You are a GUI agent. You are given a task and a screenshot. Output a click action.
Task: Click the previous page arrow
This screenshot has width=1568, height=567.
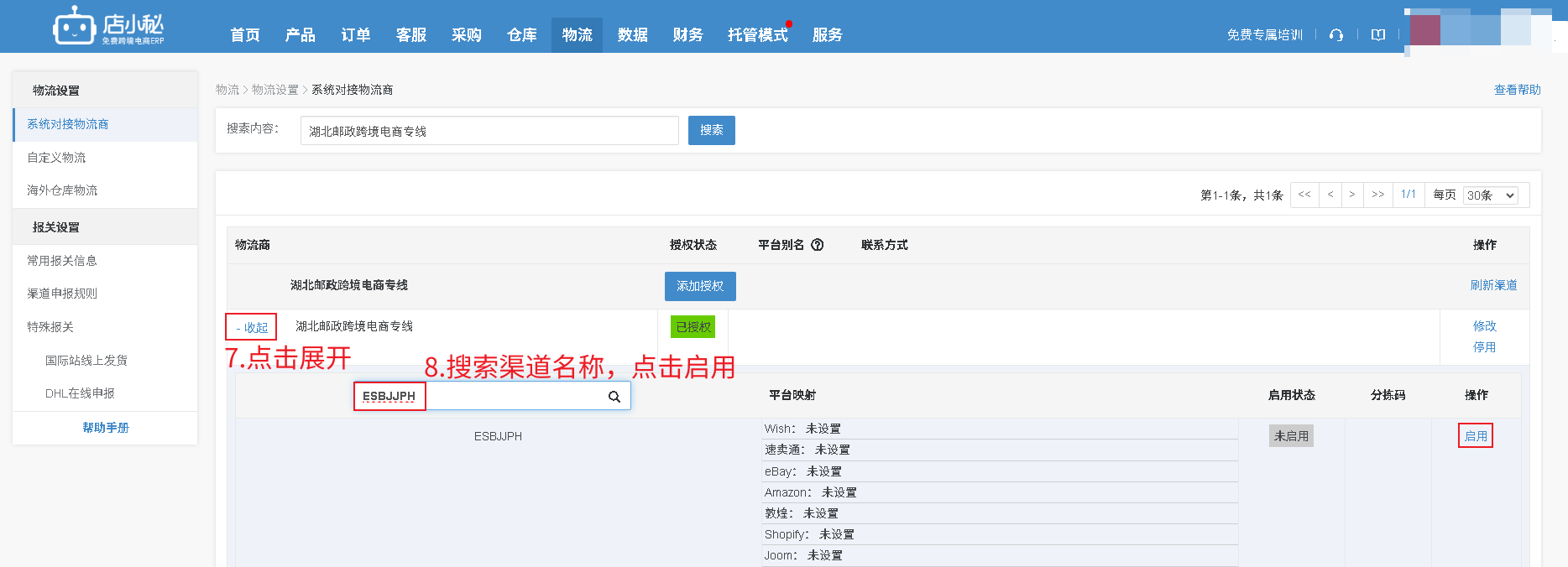click(x=1330, y=195)
